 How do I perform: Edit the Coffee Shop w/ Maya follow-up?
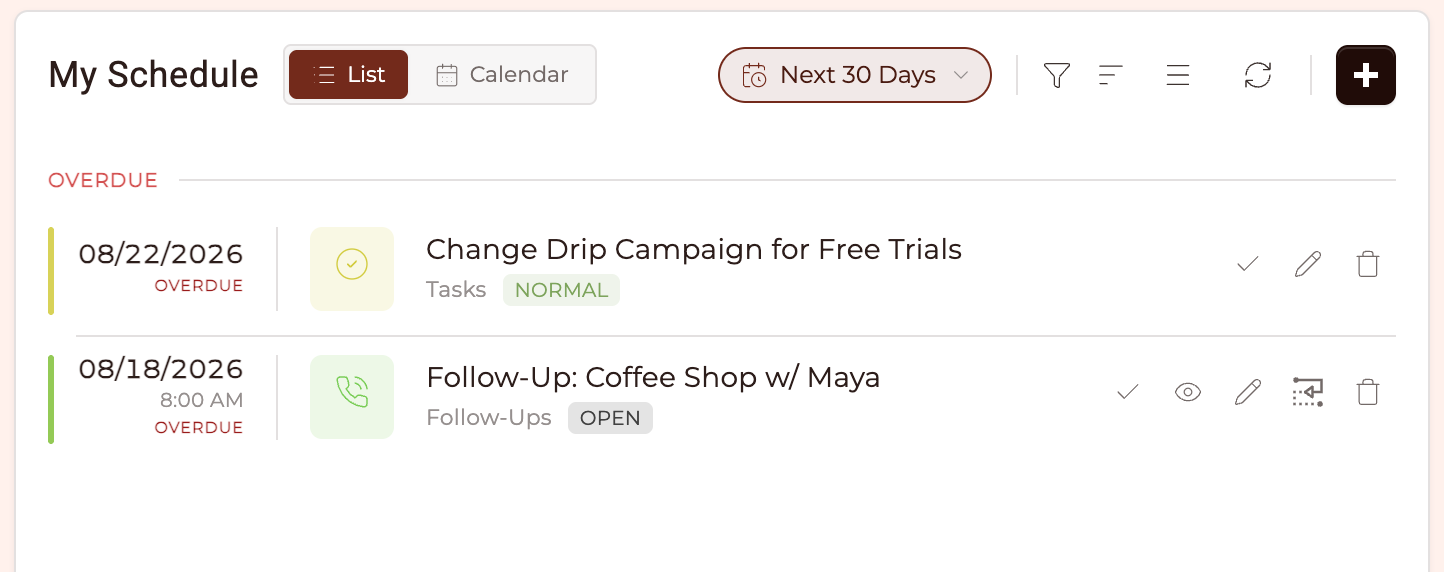1248,392
